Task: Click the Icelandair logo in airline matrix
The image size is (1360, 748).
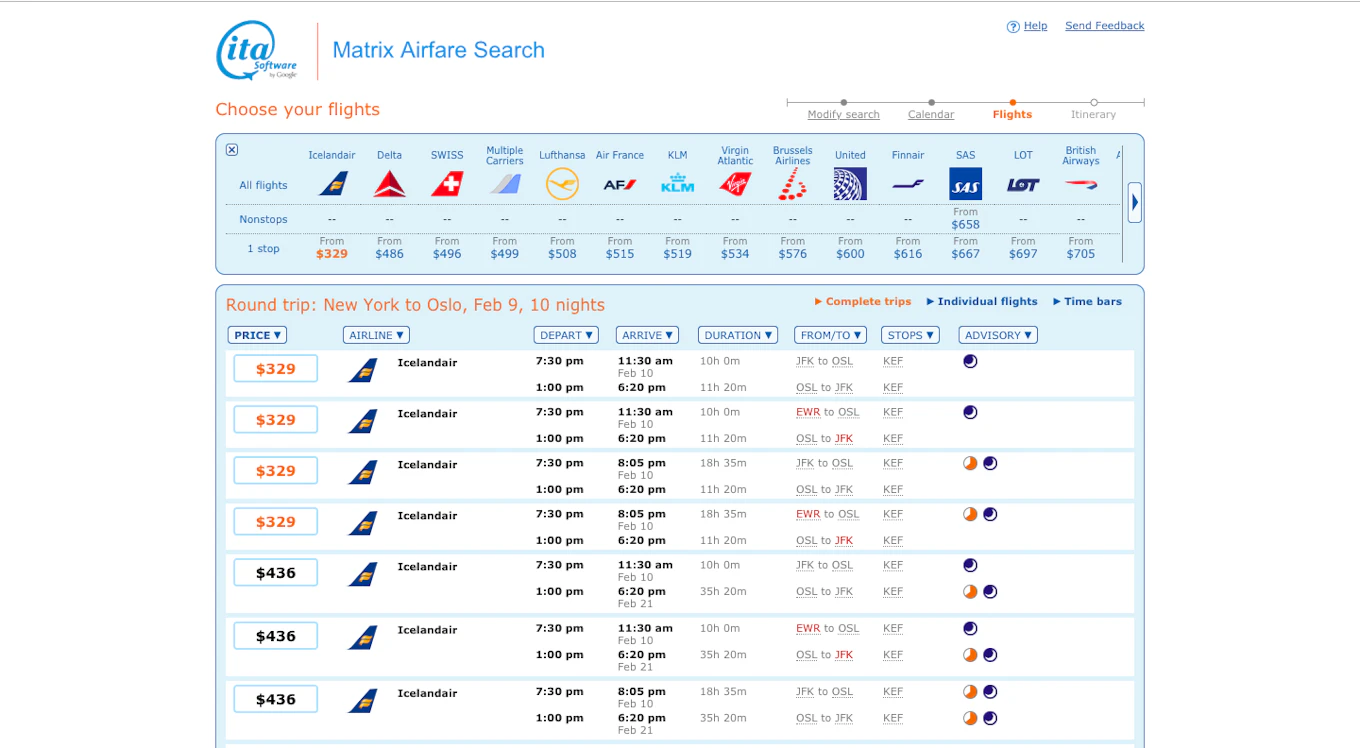Action: pos(332,184)
